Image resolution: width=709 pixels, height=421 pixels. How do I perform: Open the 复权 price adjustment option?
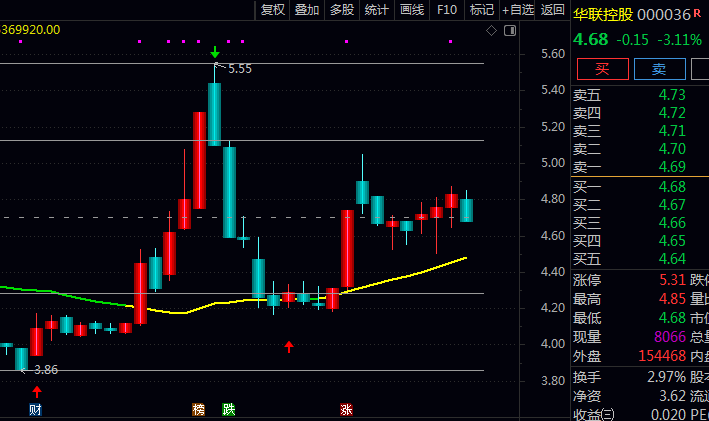(x=273, y=9)
